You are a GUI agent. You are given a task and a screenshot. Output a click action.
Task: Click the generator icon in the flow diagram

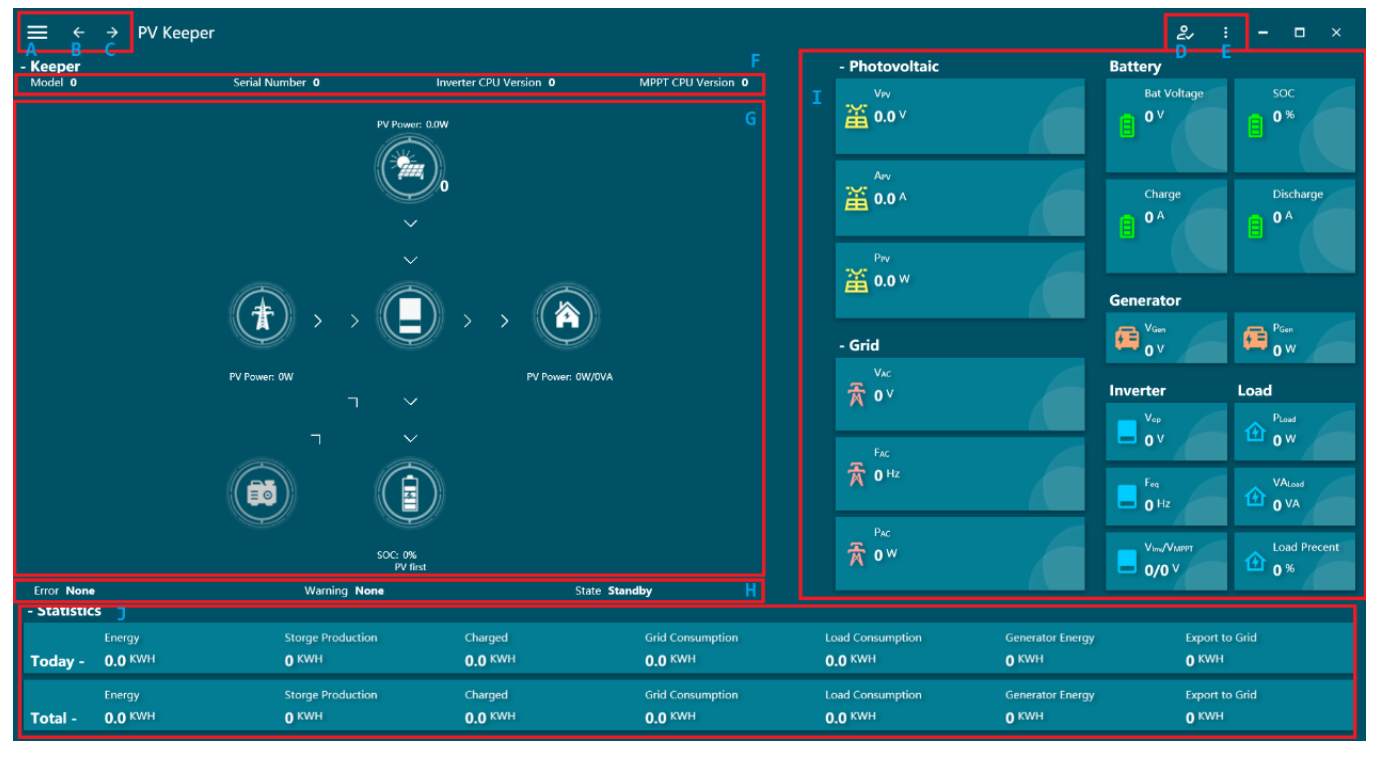tap(262, 493)
